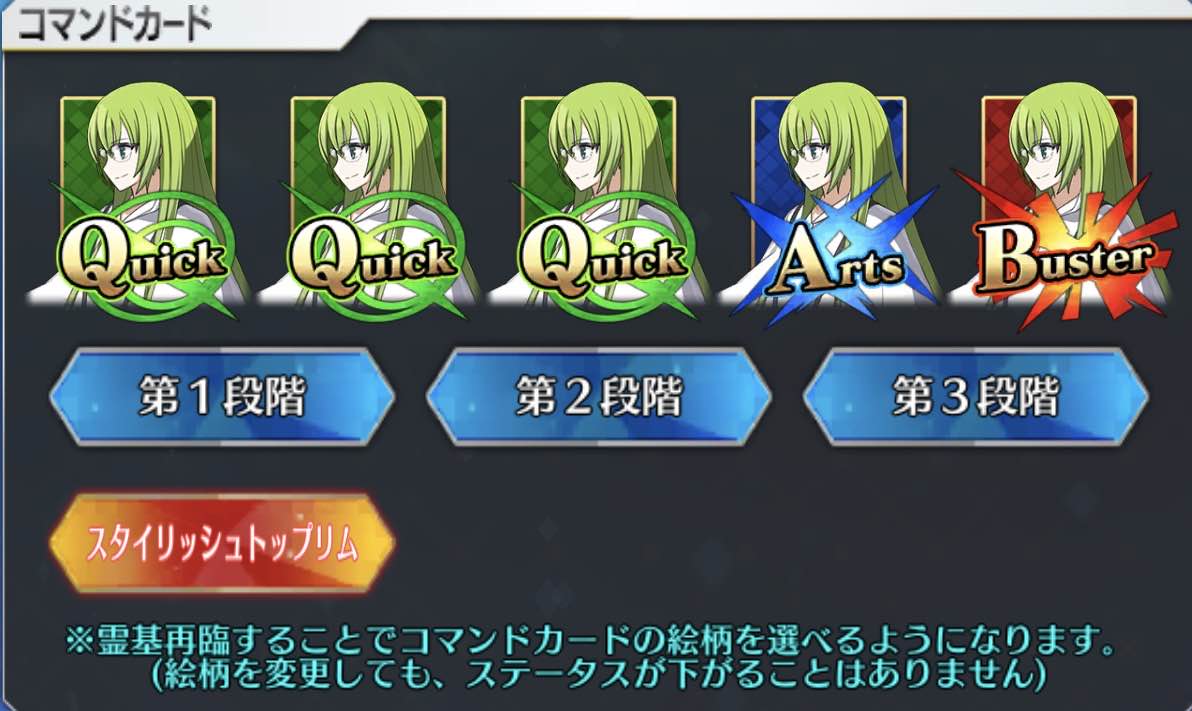Choose the スタイリッシュトップリム costume option
This screenshot has height=711, width=1192.
pyautogui.click(x=222, y=543)
